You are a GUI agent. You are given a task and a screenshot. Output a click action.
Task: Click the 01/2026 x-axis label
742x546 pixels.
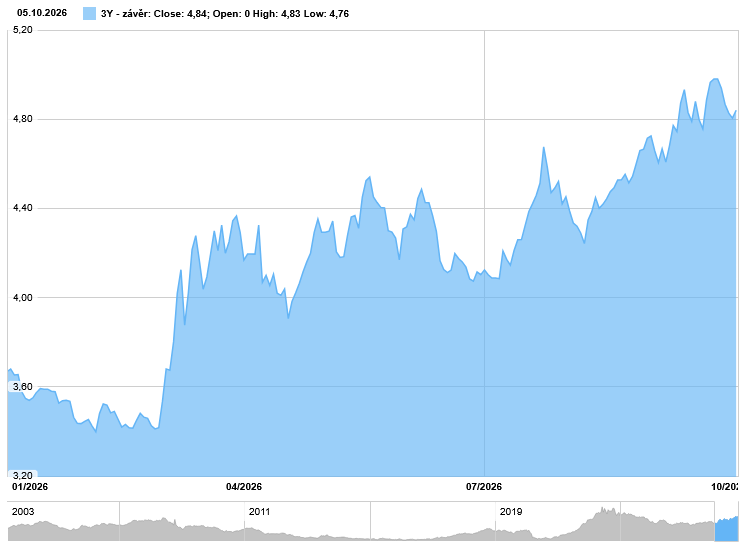coord(30,486)
